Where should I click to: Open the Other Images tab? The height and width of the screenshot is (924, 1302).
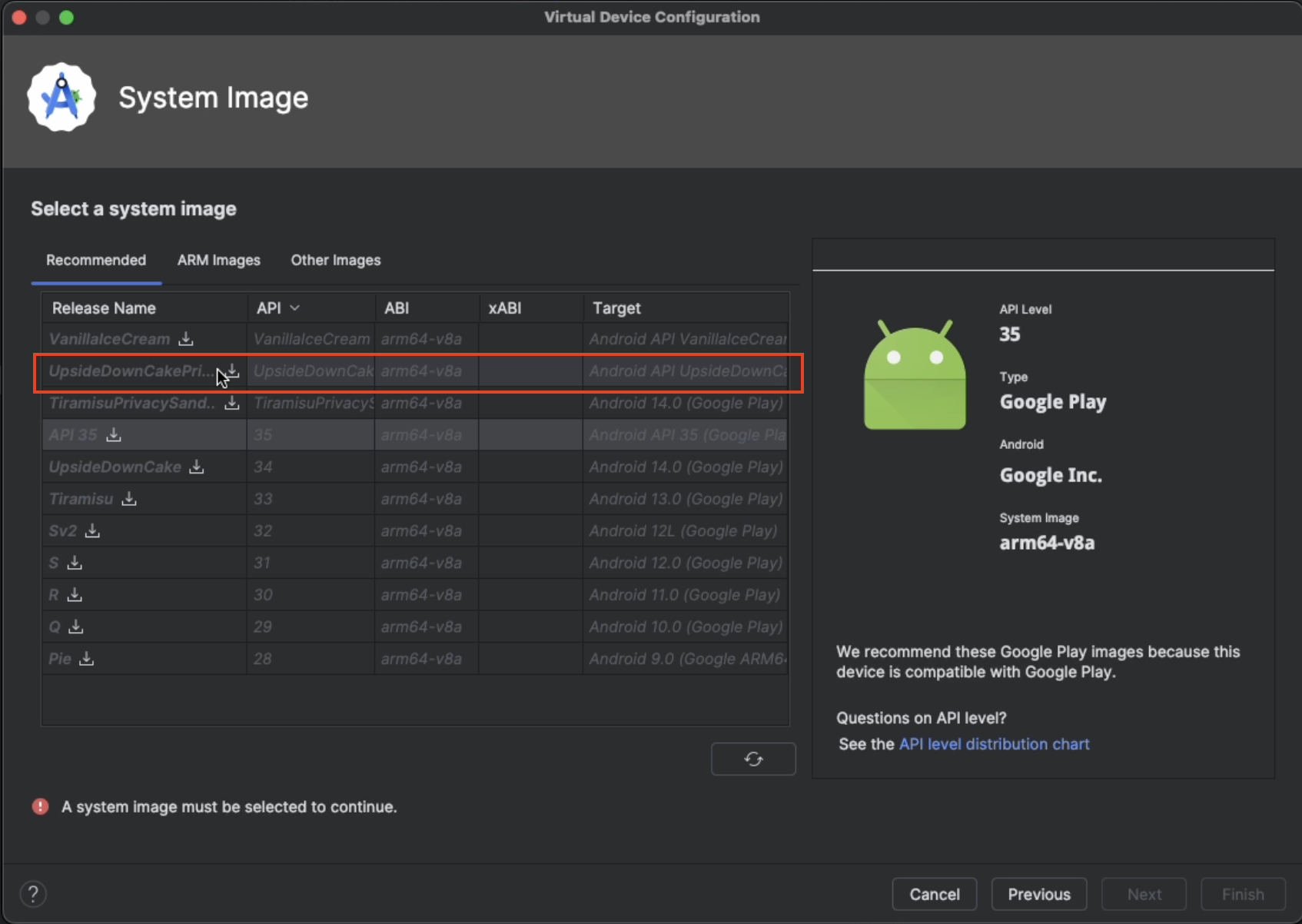(x=336, y=260)
